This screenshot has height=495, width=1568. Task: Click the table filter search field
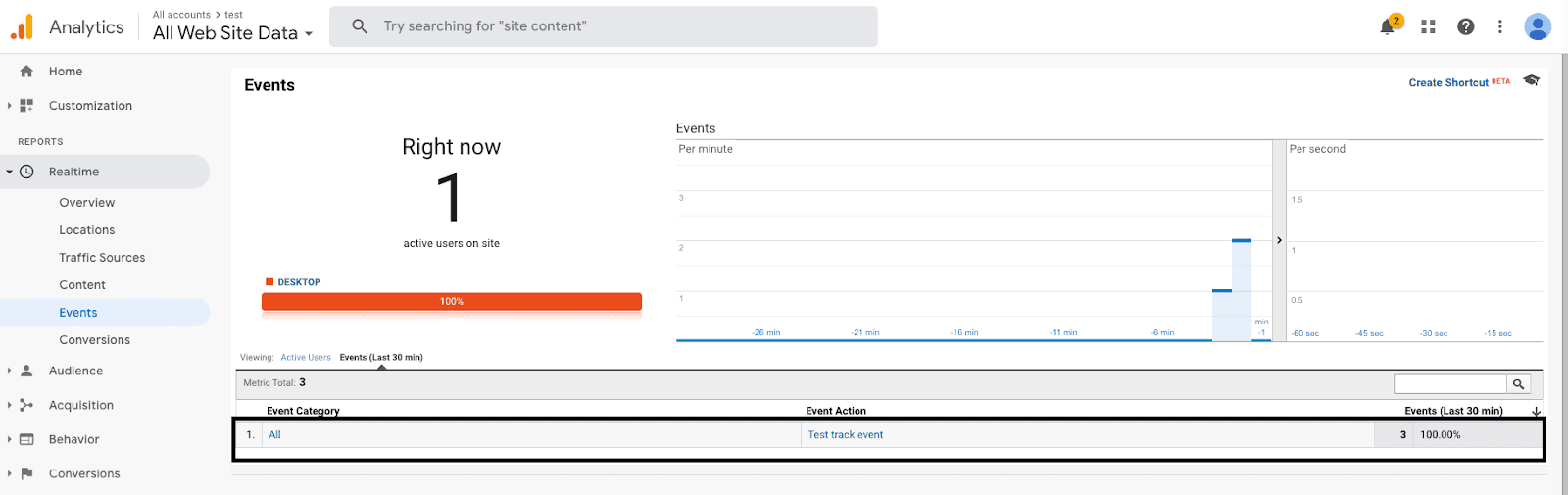point(1449,384)
